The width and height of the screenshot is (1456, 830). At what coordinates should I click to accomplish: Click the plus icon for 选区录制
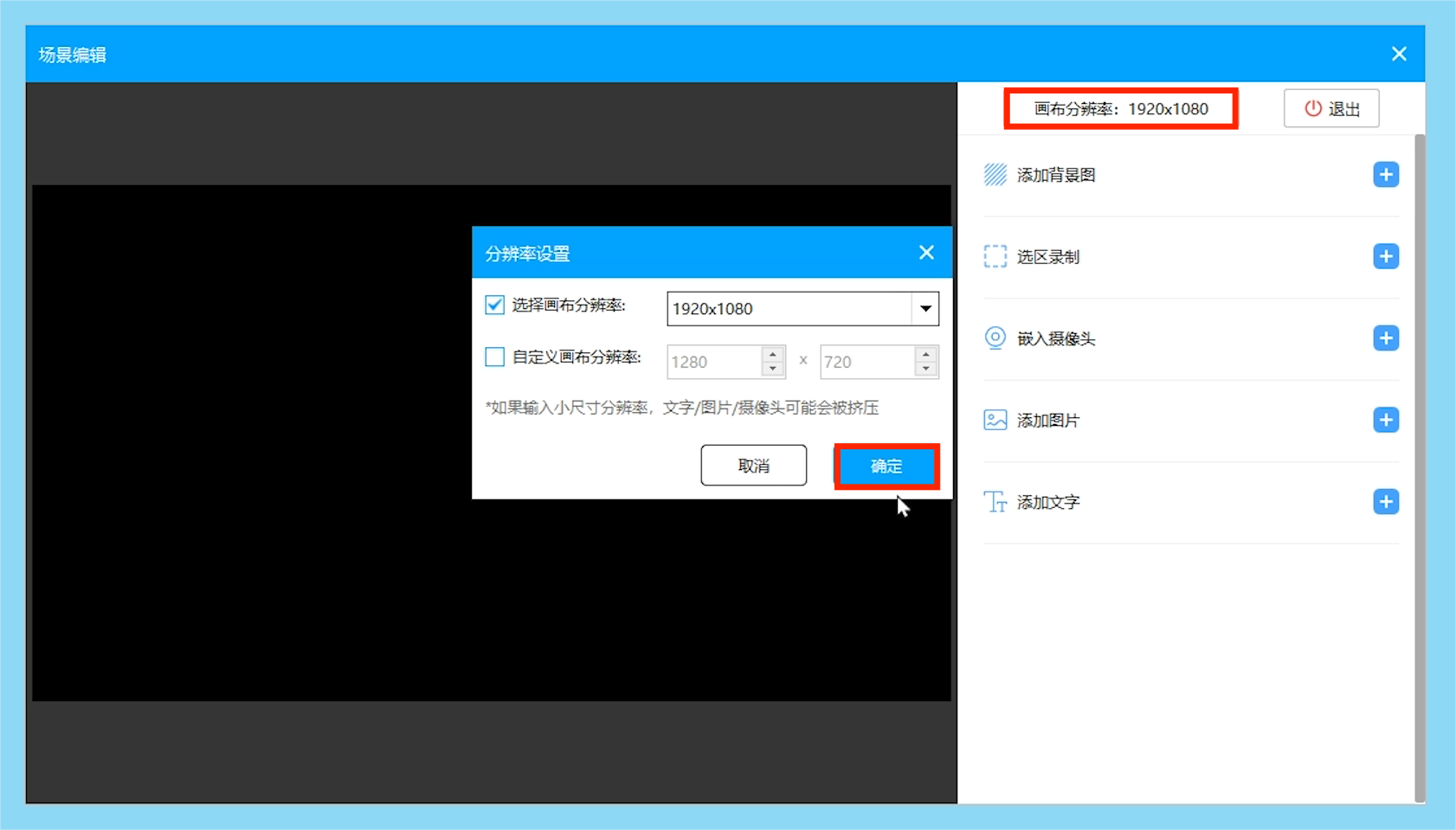point(1386,256)
